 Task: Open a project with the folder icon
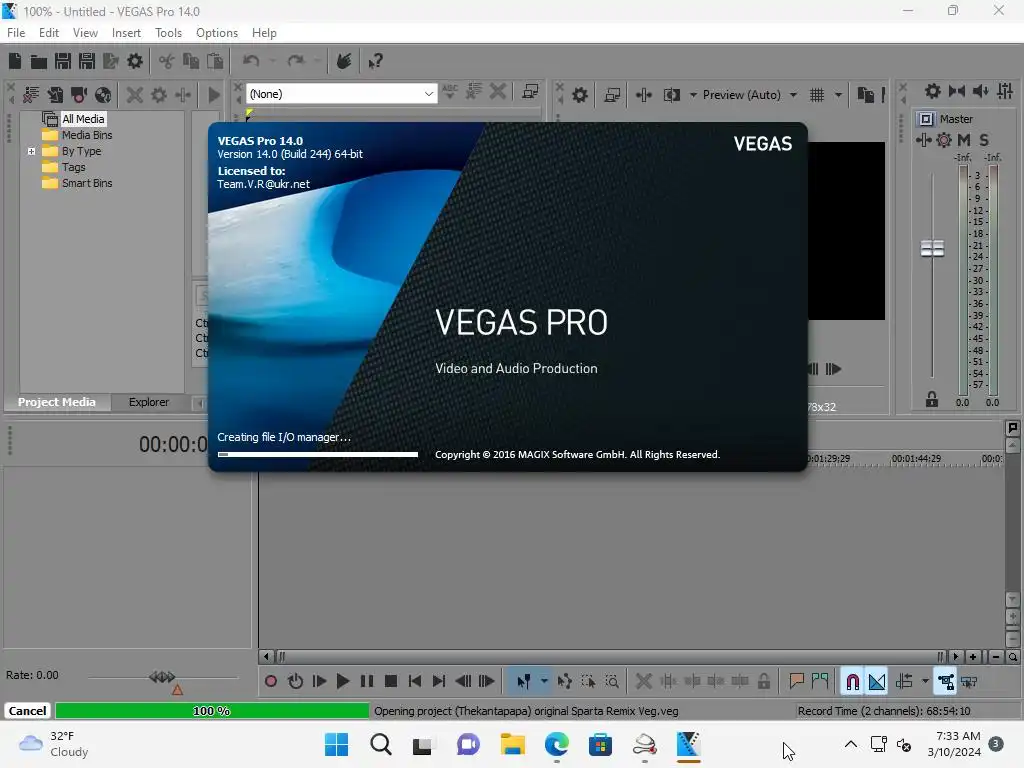pos(39,61)
